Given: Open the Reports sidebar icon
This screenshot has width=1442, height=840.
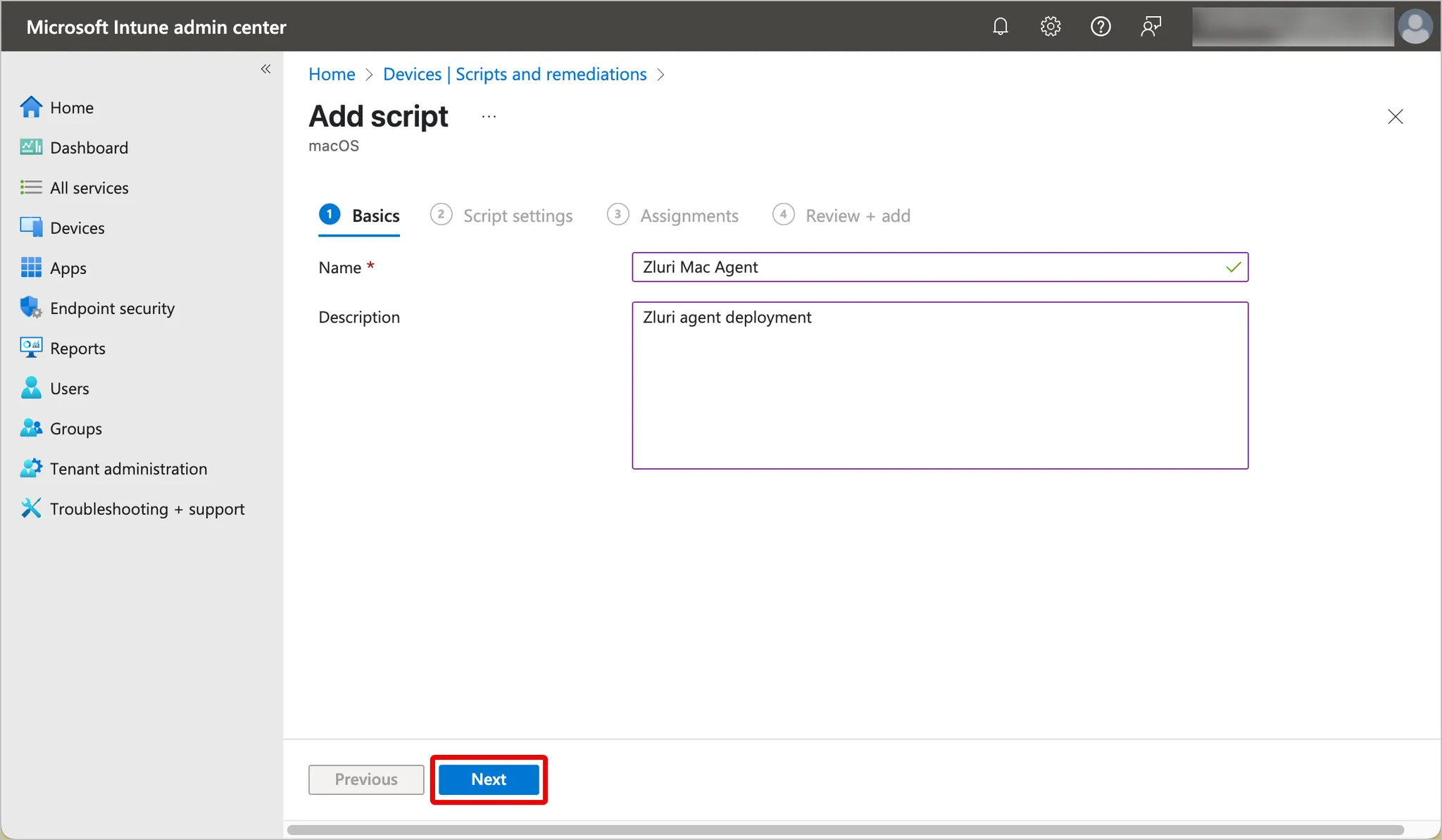Looking at the screenshot, I should 30,348.
